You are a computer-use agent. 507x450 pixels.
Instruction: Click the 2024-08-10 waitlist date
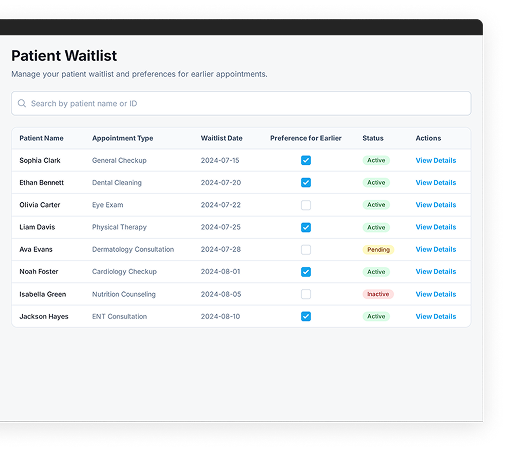[x=220, y=316]
